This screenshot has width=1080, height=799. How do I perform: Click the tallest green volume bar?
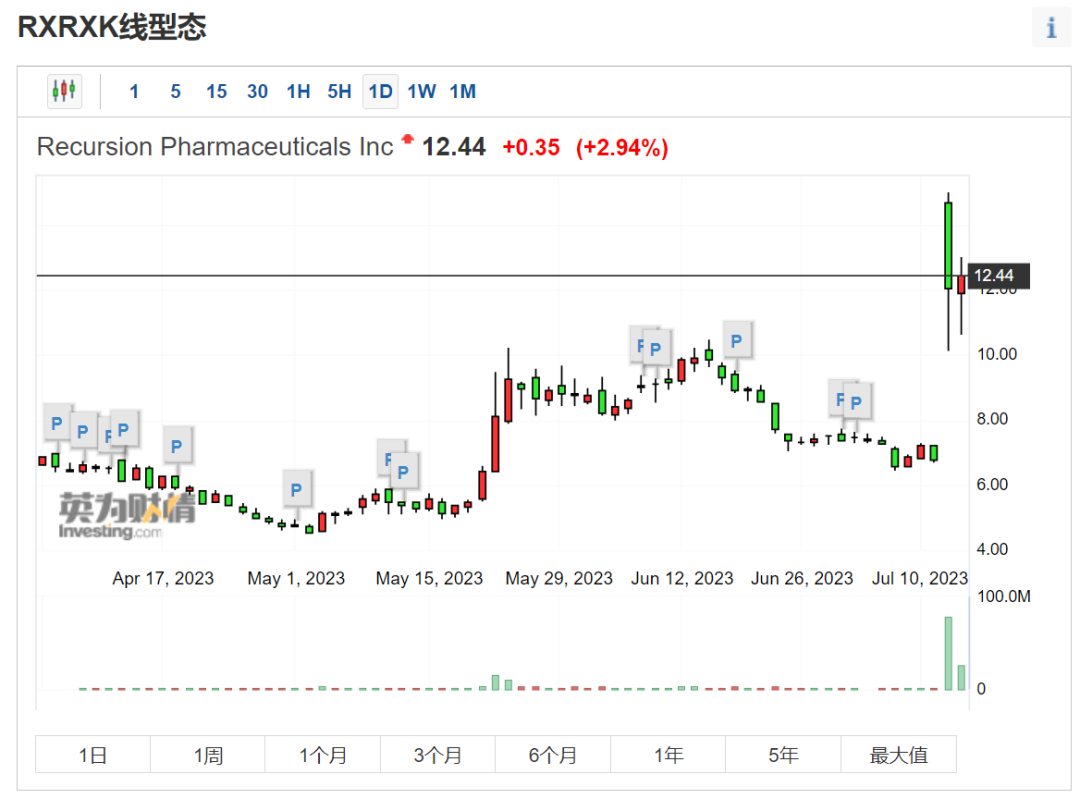(x=948, y=653)
